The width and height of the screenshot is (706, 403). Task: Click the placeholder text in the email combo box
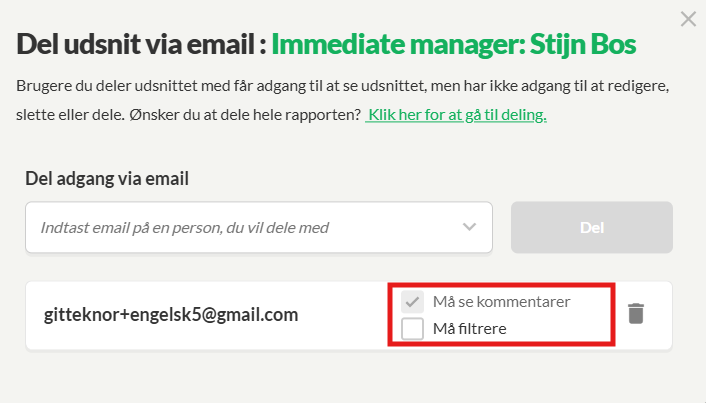click(184, 227)
